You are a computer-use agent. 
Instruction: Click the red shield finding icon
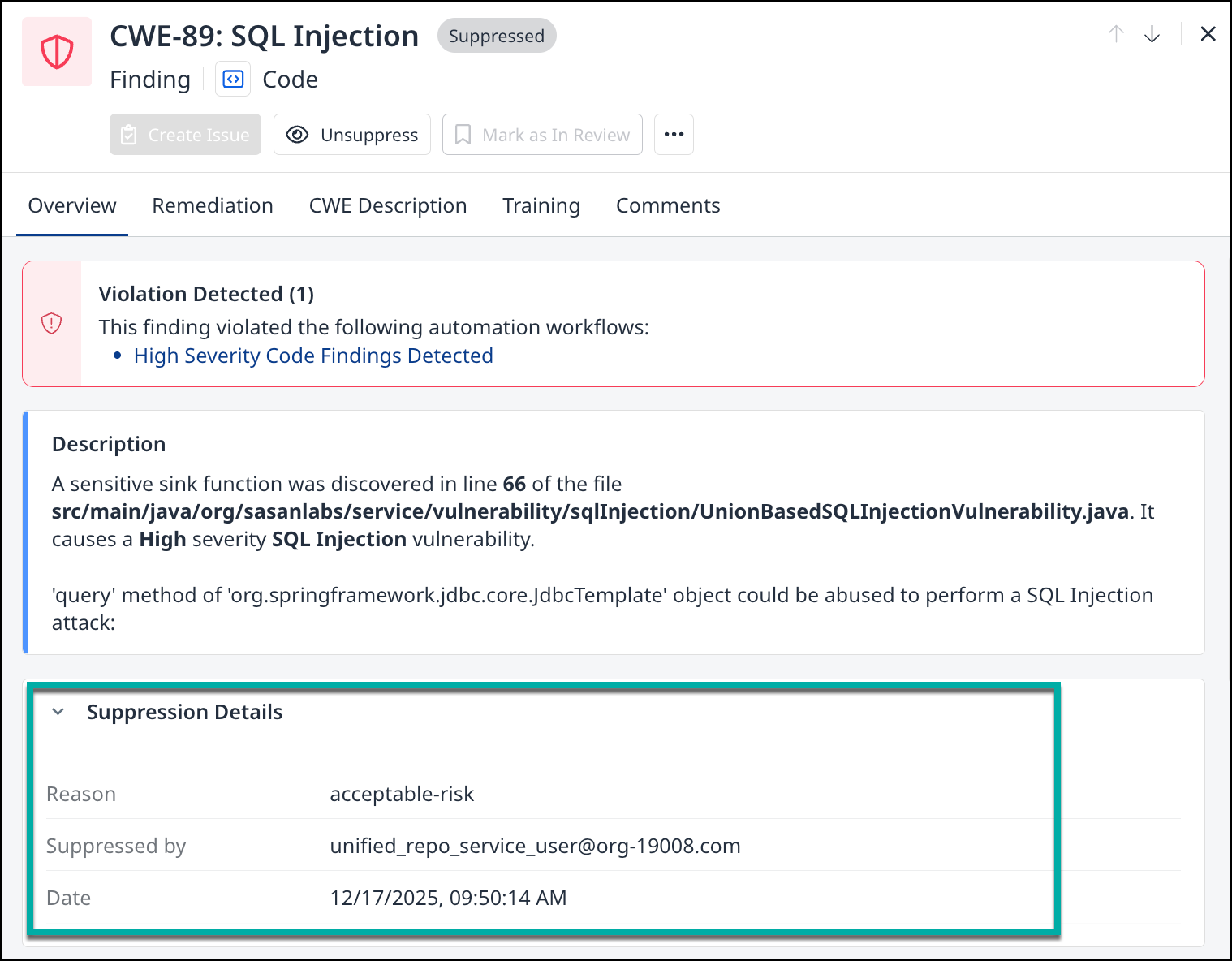57,52
